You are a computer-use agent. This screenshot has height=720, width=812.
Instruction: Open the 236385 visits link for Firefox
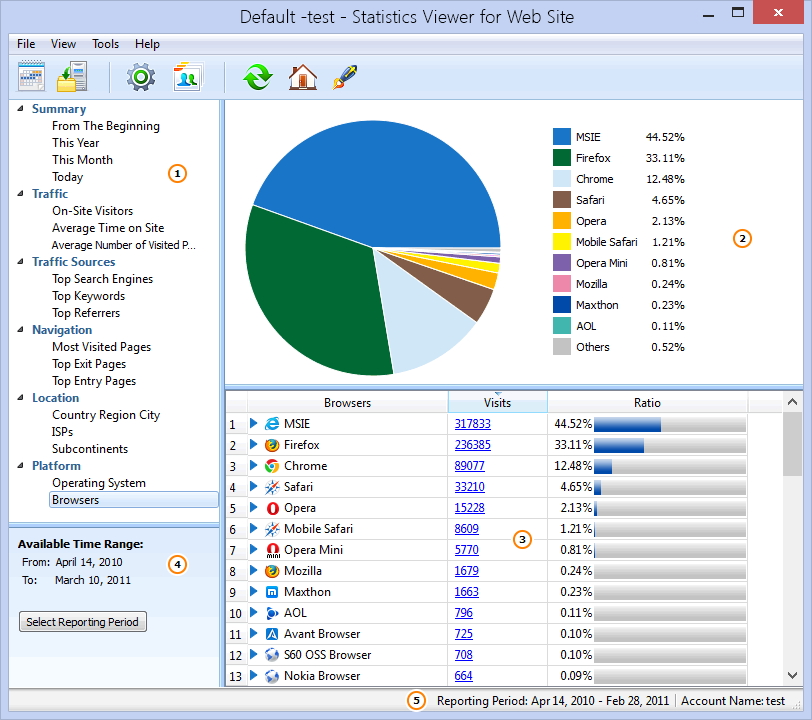pyautogui.click(x=472, y=445)
